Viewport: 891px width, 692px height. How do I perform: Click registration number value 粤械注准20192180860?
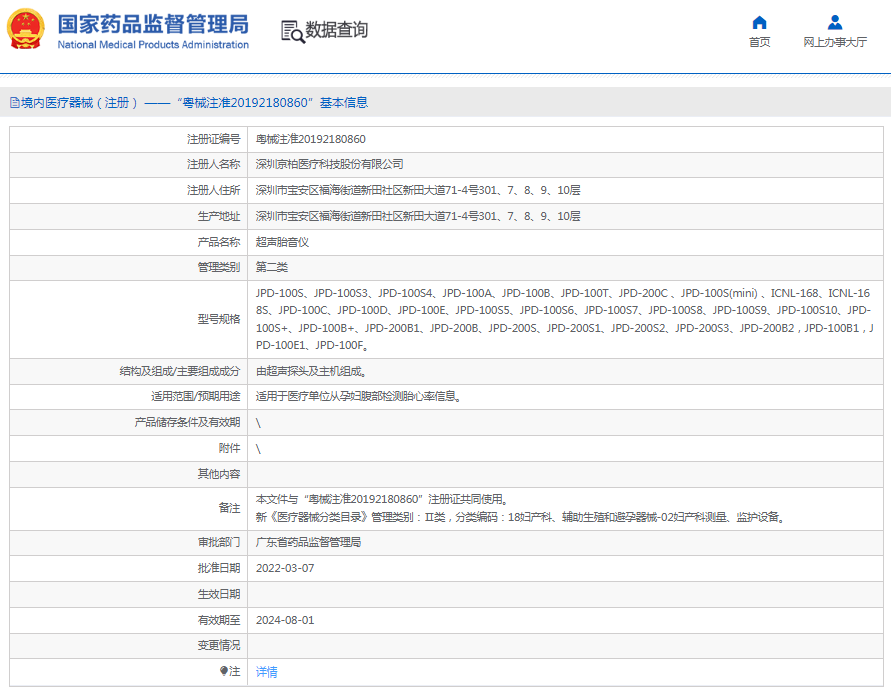coord(311,139)
